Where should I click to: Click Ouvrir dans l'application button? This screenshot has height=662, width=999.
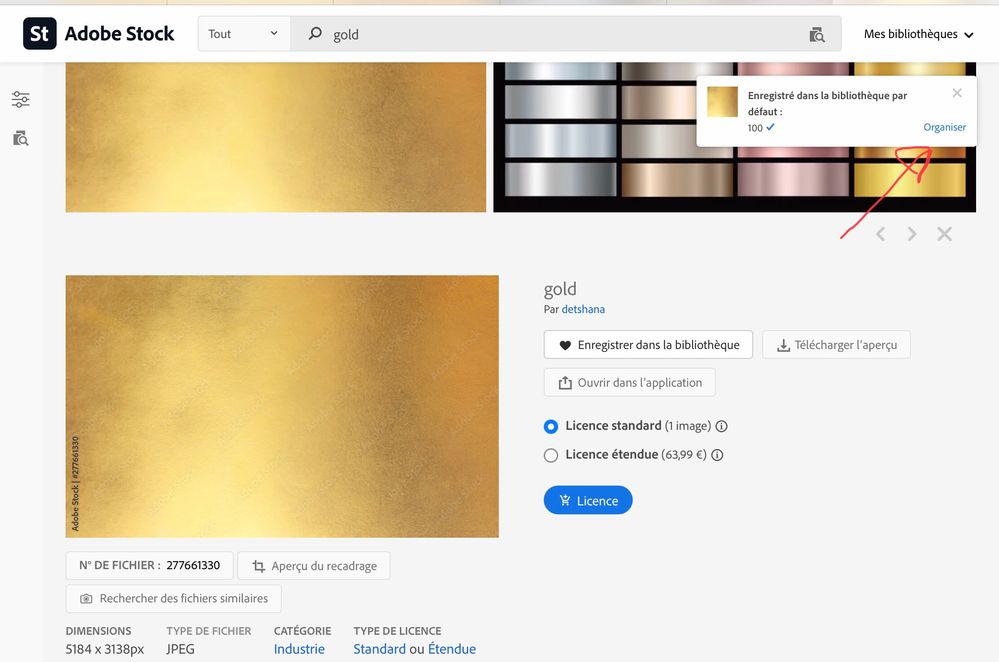point(629,382)
